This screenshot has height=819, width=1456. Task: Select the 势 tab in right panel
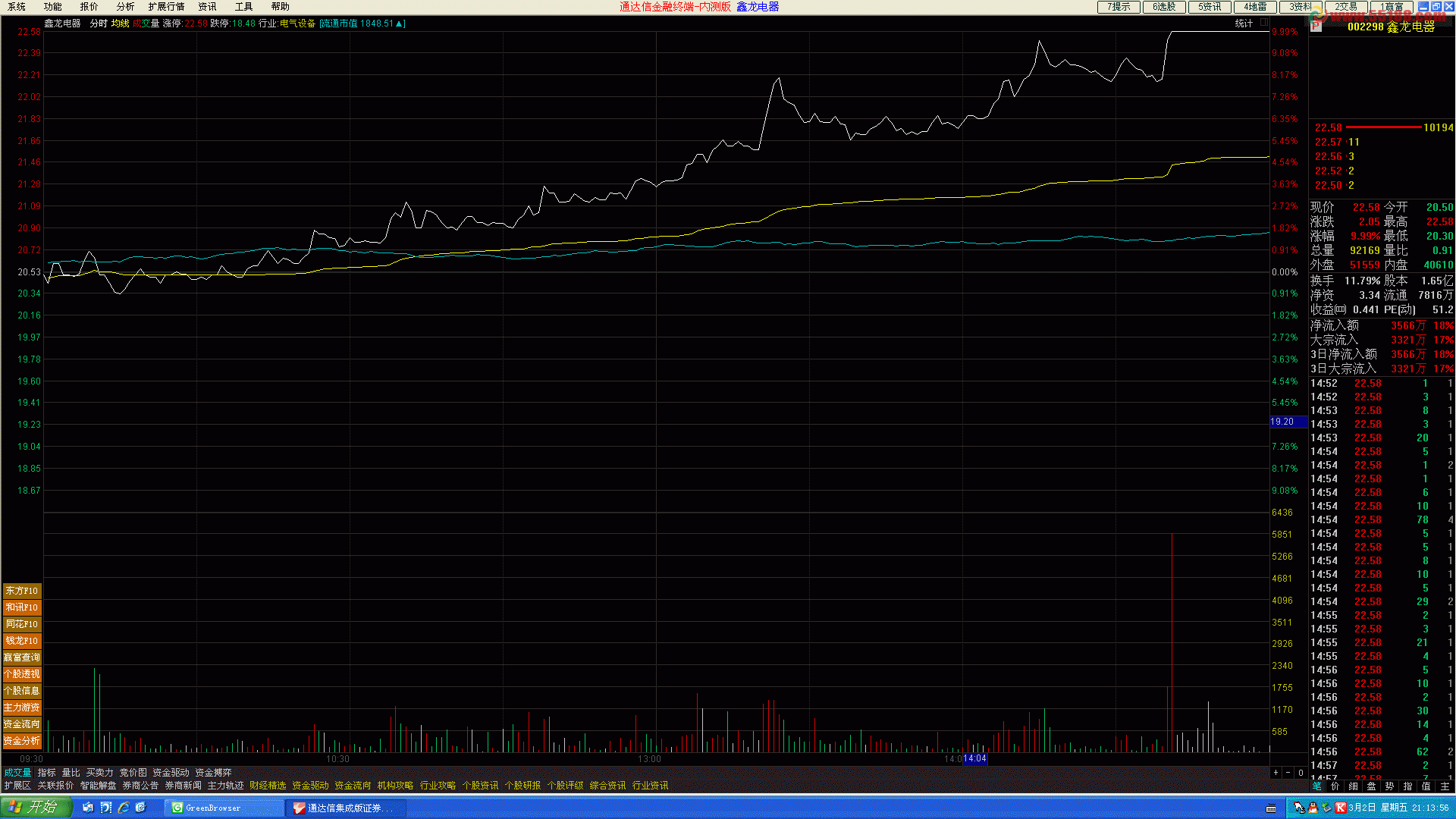click(1390, 786)
